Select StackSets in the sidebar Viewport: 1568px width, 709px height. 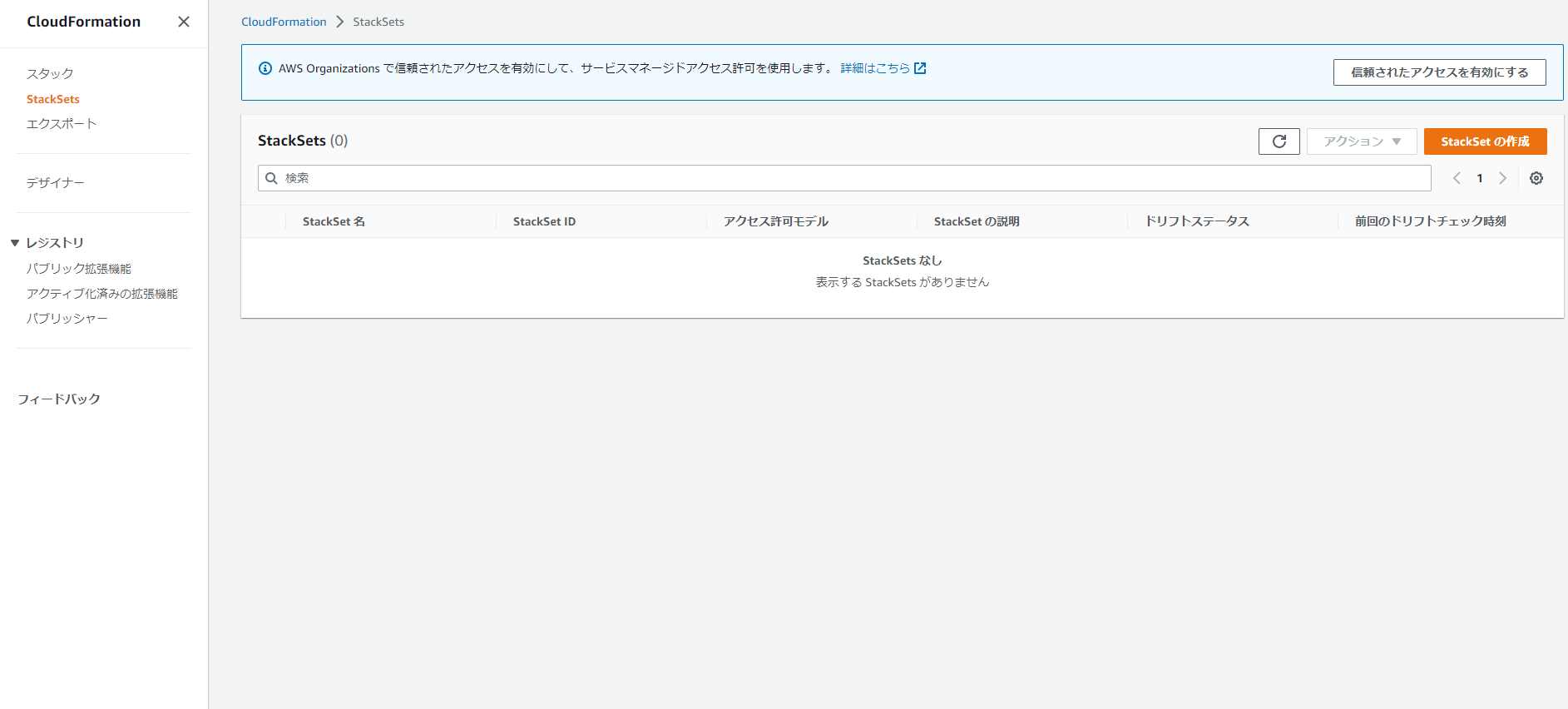point(53,99)
